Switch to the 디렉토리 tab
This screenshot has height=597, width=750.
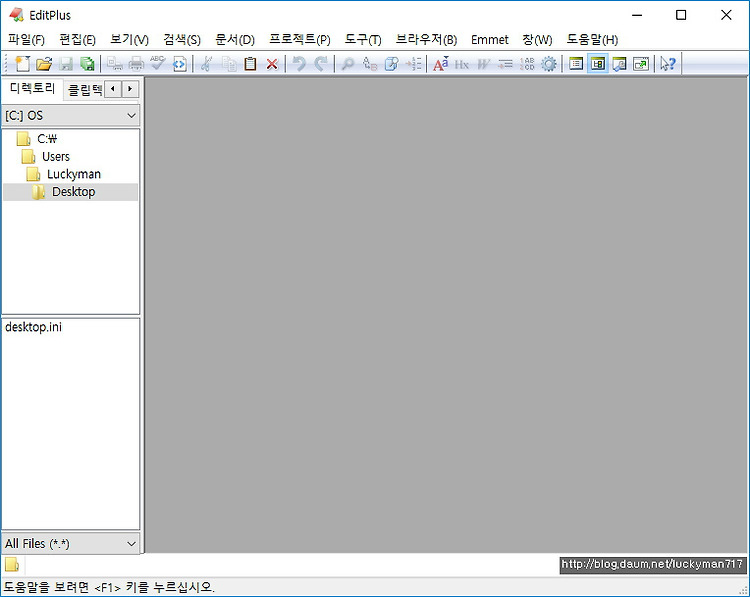(33, 88)
